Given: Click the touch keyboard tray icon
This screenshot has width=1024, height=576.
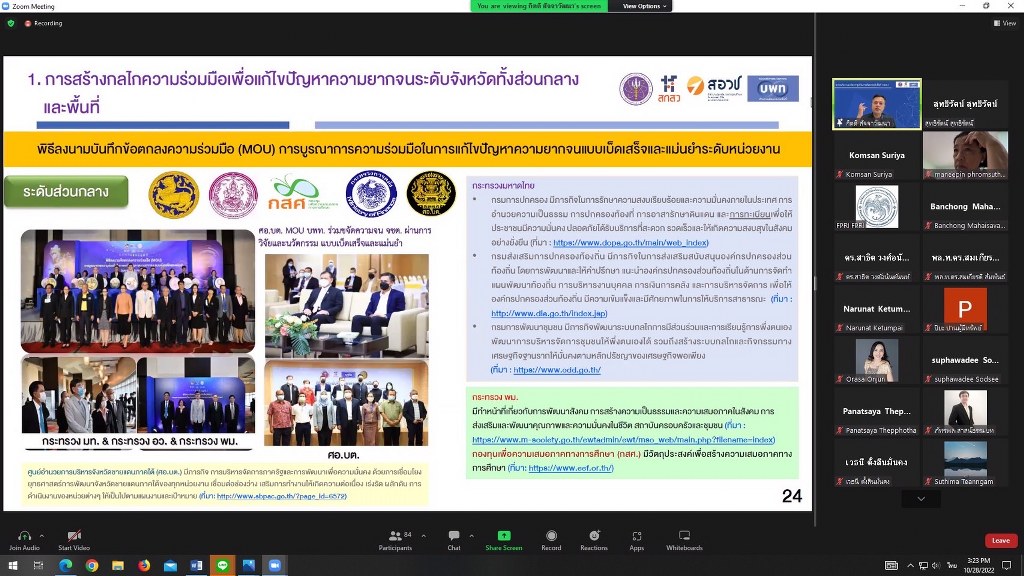Looking at the screenshot, I should coord(891,566).
